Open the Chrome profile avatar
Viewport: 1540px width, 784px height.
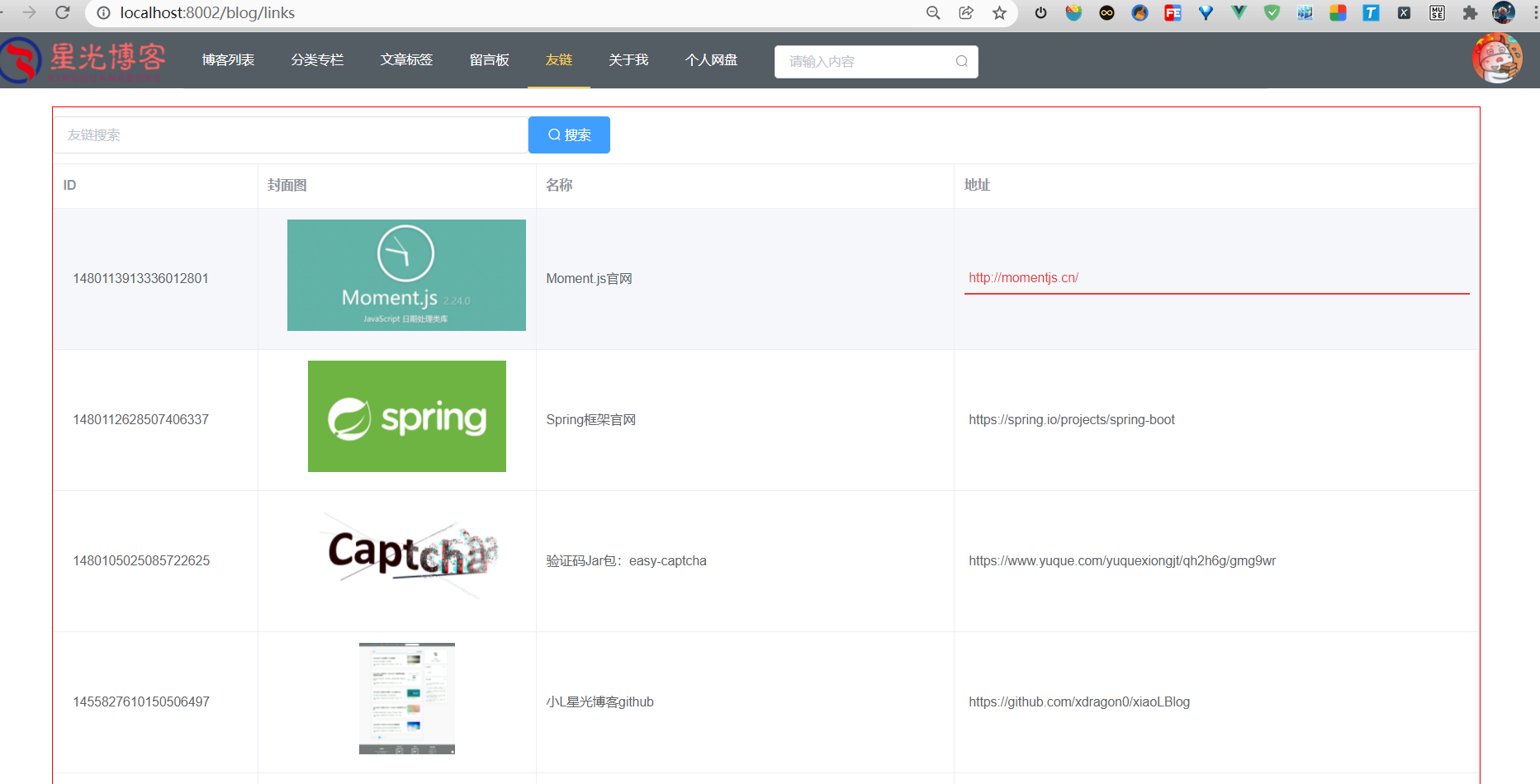pyautogui.click(x=1504, y=12)
